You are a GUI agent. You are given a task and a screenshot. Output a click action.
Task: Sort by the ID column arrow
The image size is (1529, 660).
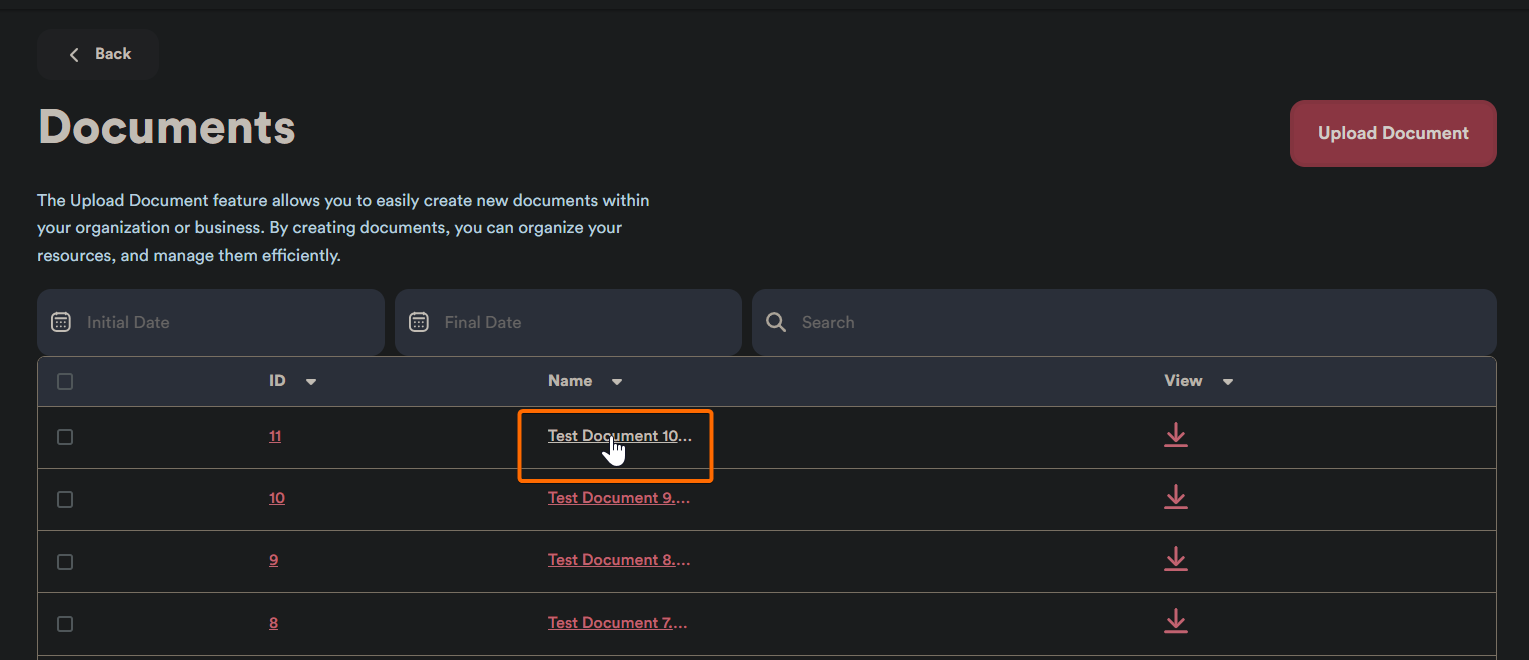pyautogui.click(x=311, y=382)
